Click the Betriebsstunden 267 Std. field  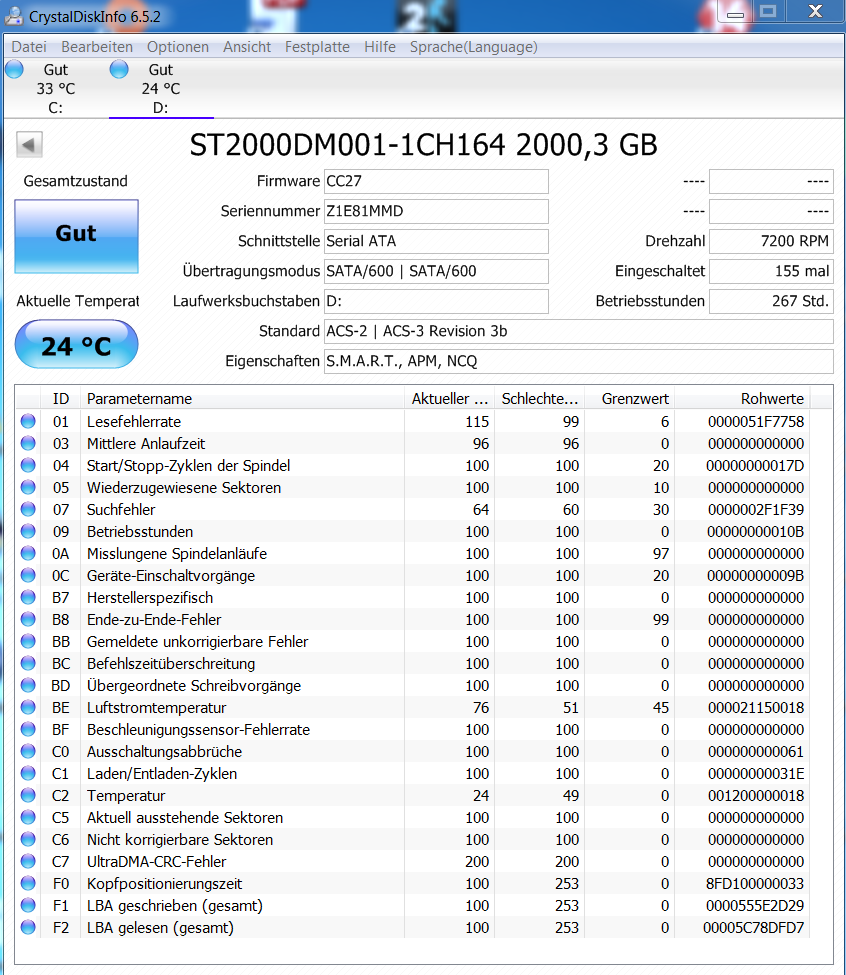[x=771, y=301]
